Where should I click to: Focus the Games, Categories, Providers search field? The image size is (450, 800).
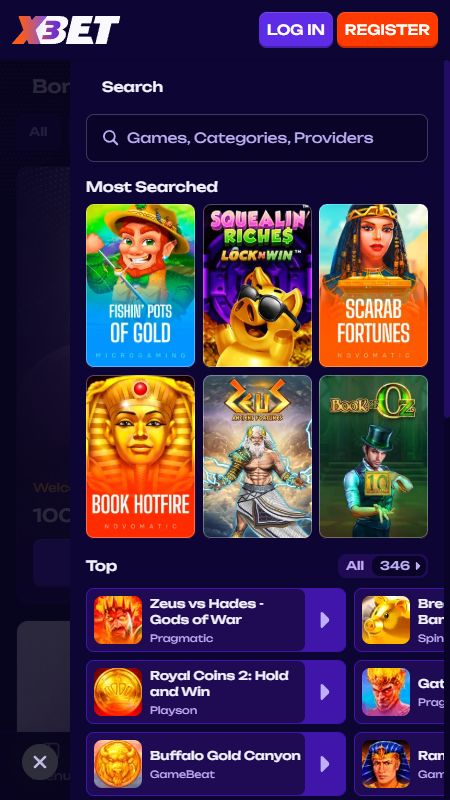coord(257,138)
